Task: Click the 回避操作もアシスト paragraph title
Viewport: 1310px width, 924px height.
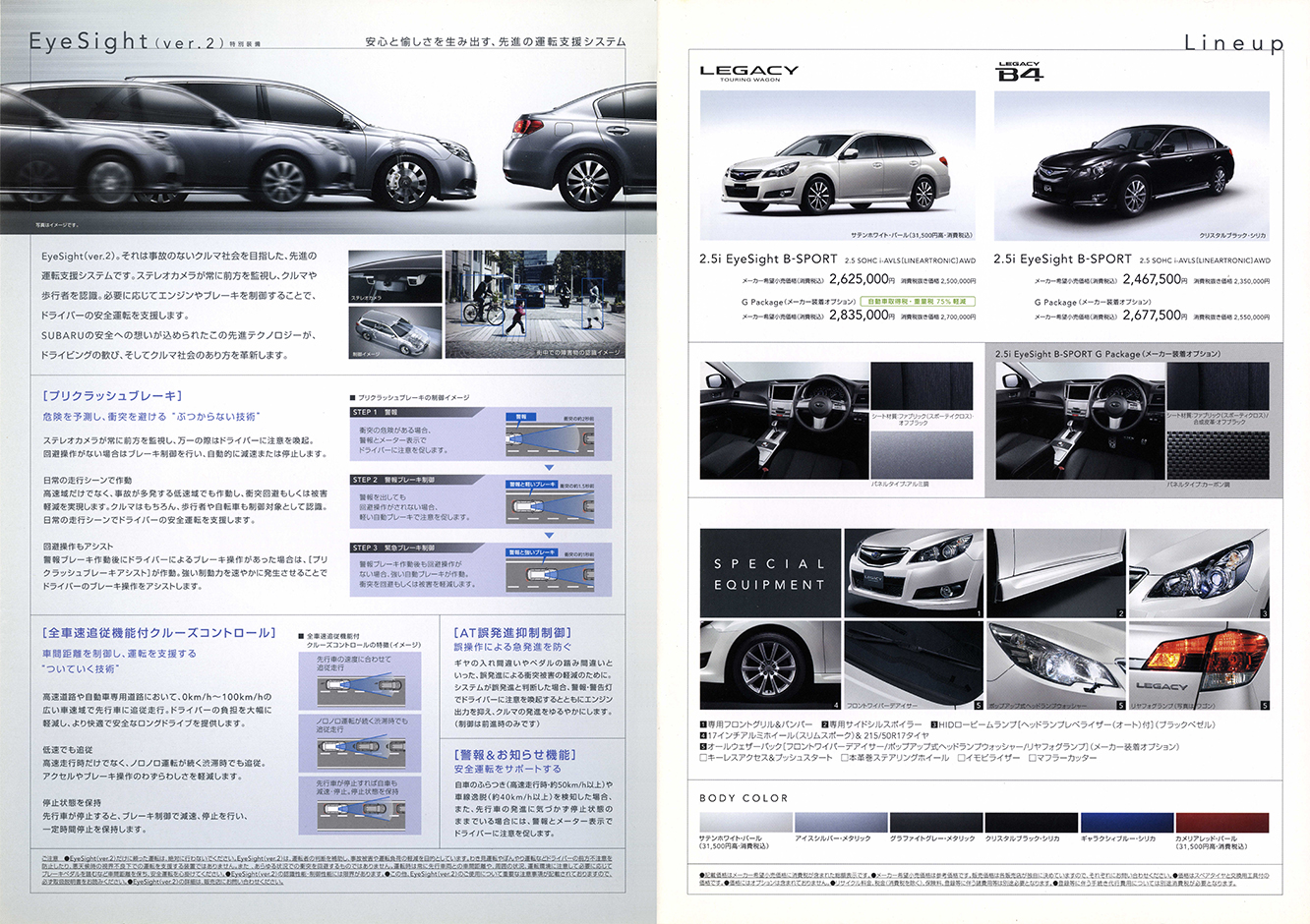Action: point(78,547)
